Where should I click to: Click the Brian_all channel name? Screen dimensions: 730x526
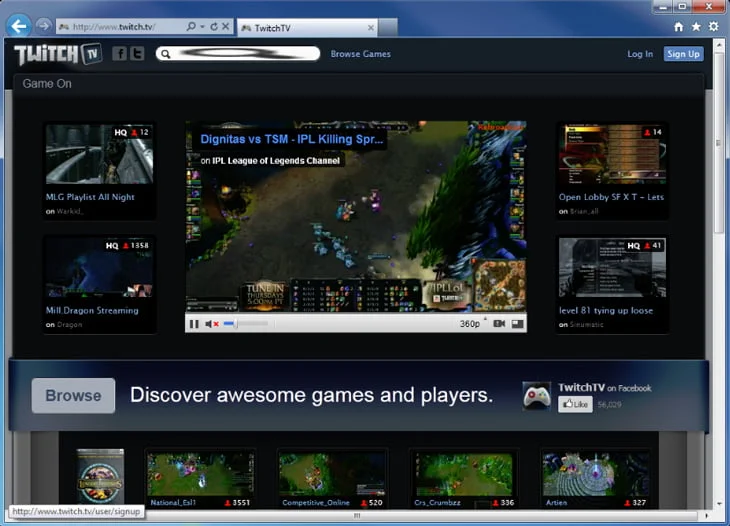[x=584, y=211]
